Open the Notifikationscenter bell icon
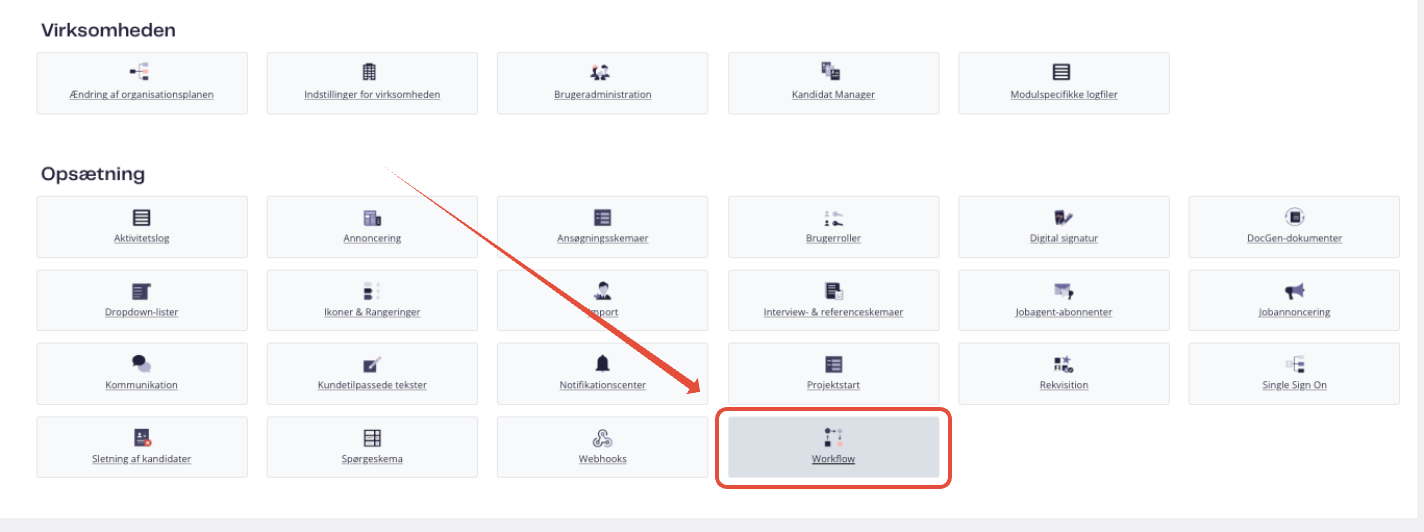The height and width of the screenshot is (532, 1424). (602, 364)
